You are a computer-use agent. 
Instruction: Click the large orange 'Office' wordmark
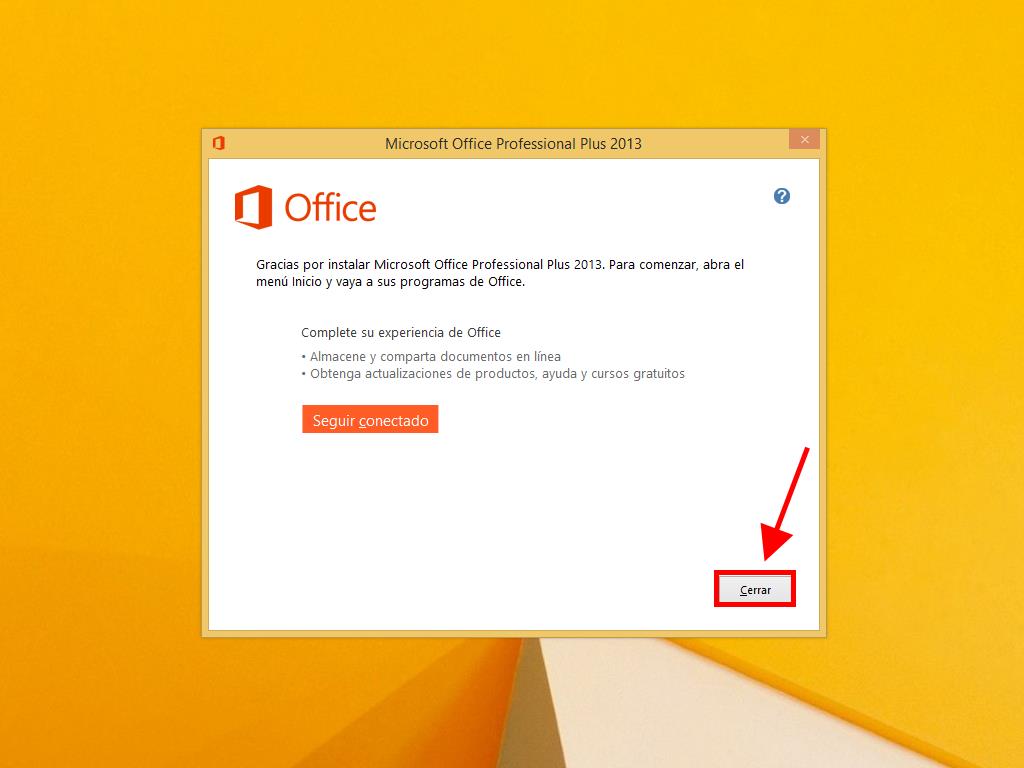330,208
